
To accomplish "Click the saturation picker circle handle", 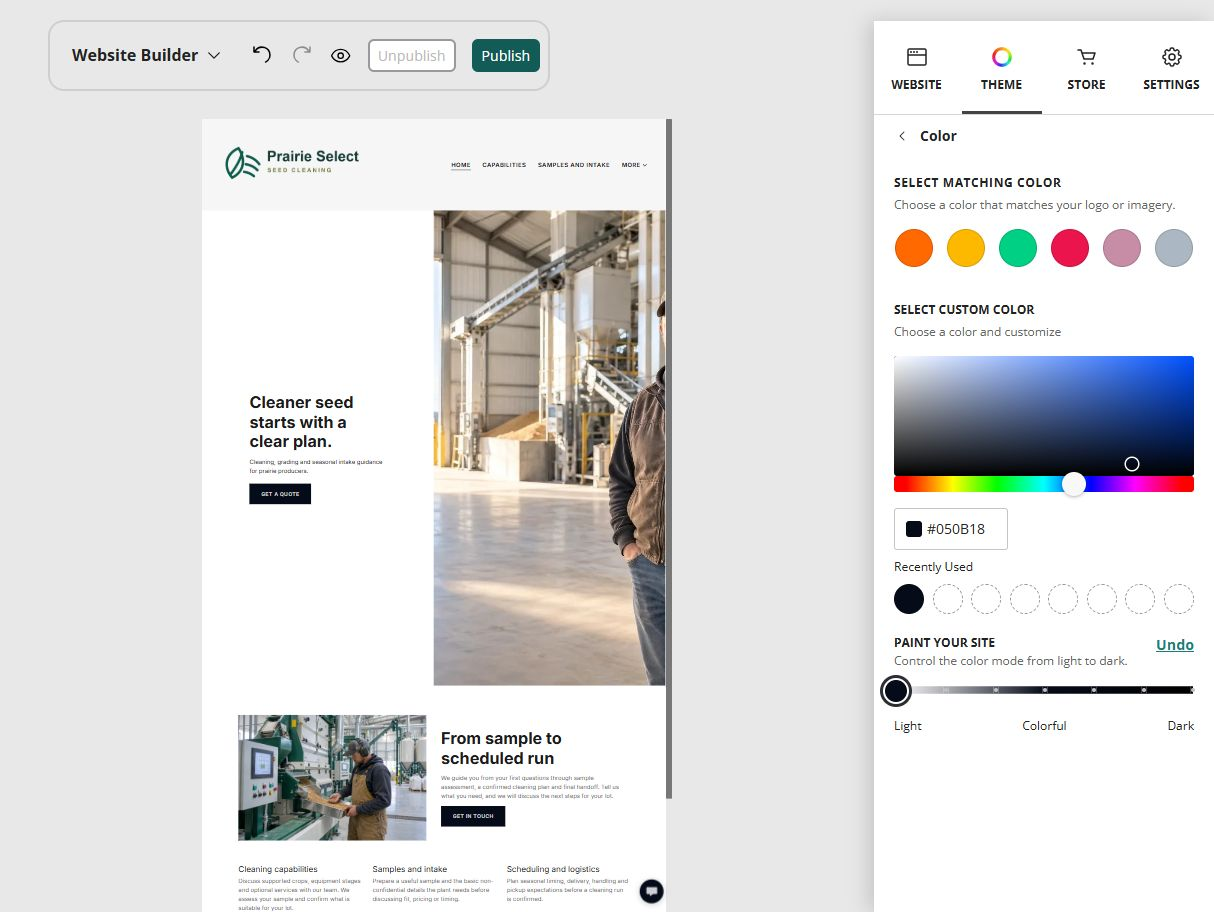I will click(x=1132, y=464).
